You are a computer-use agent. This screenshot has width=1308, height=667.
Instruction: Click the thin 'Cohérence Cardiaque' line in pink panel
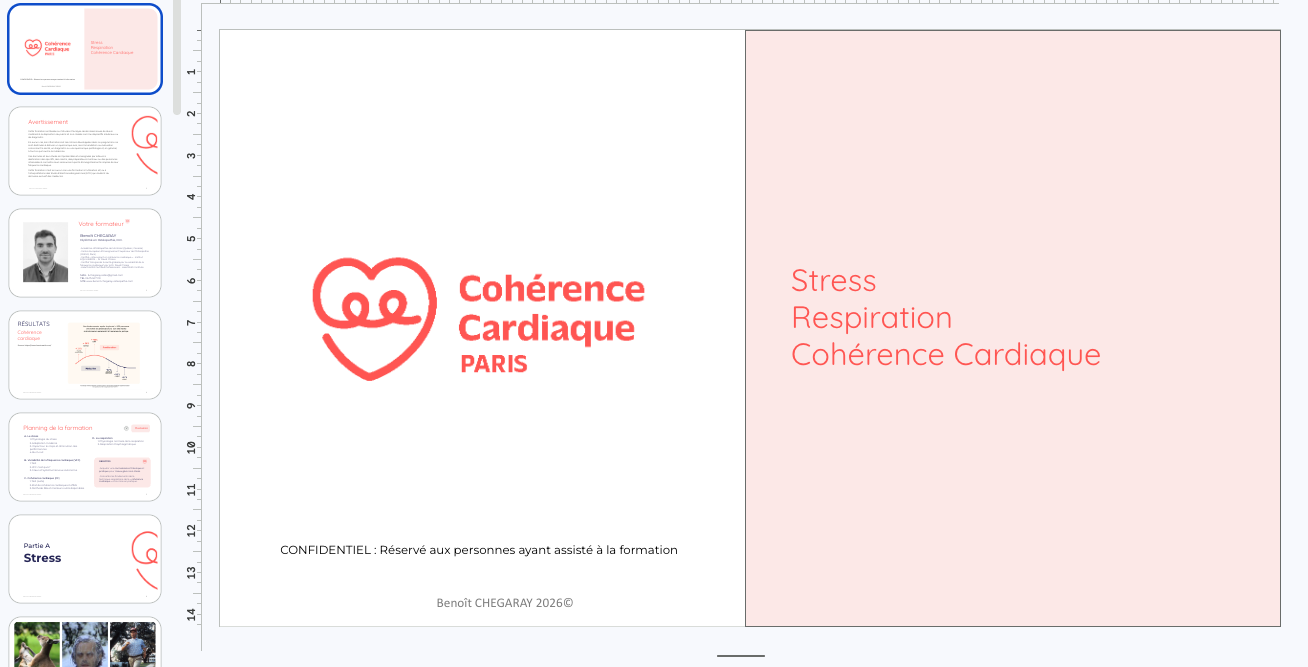[946, 354]
